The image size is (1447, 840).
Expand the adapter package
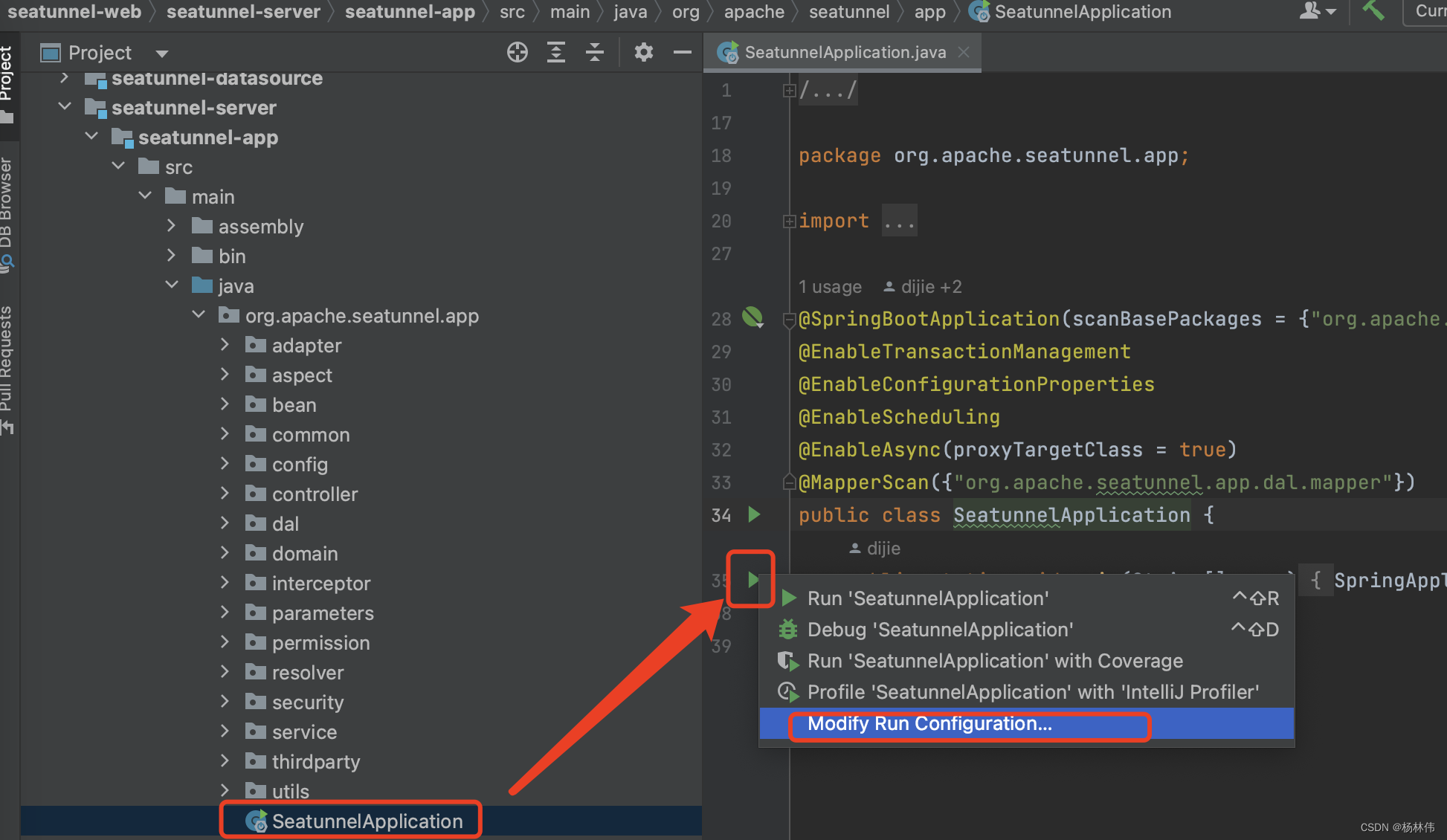pos(225,345)
